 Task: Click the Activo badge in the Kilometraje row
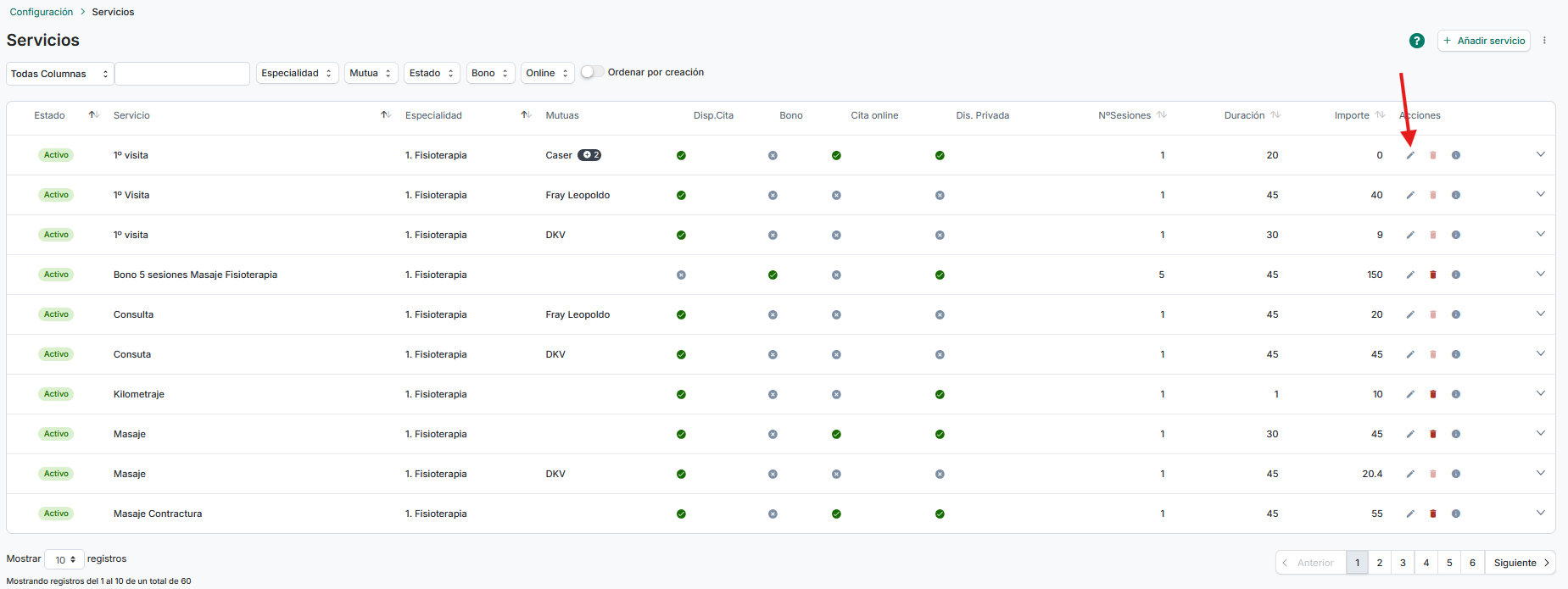56,394
